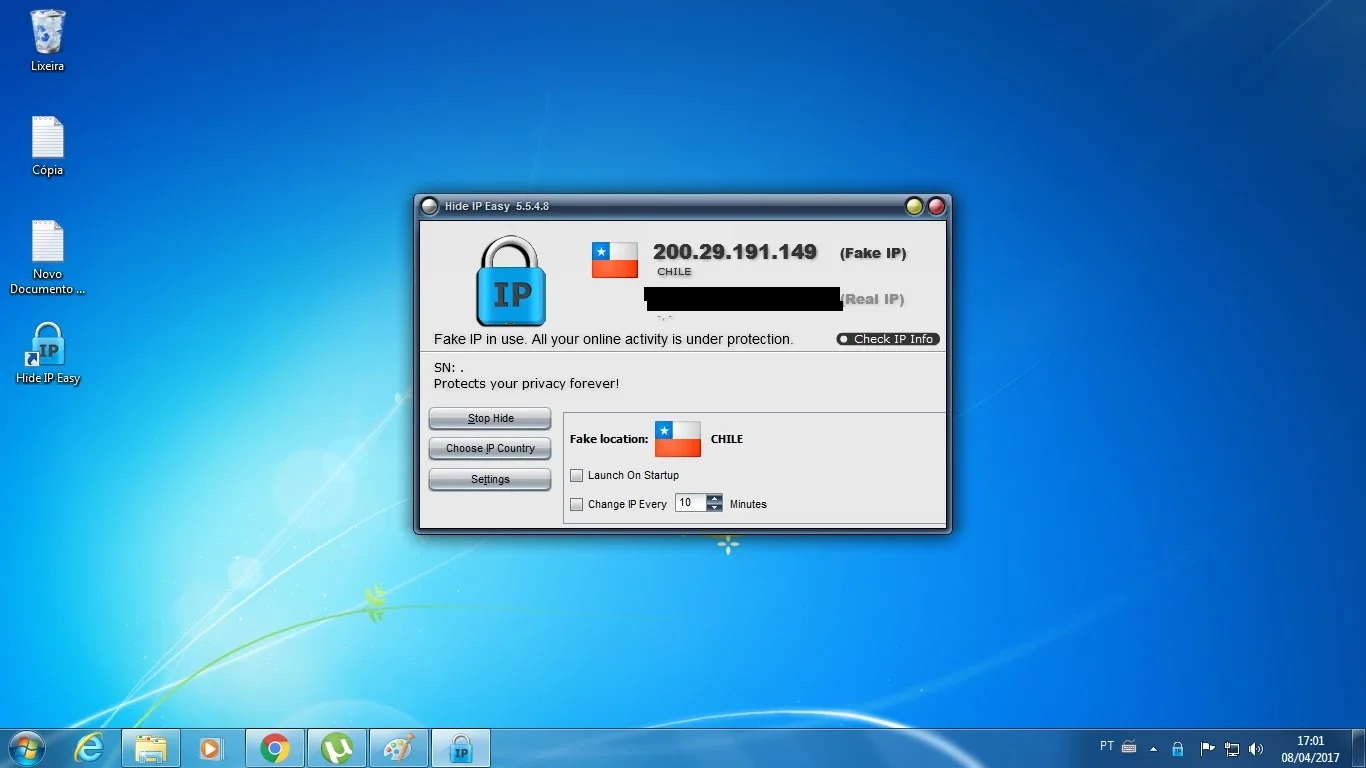This screenshot has height=768, width=1366.
Task: Click the volume speaker tray icon
Action: (x=1257, y=748)
